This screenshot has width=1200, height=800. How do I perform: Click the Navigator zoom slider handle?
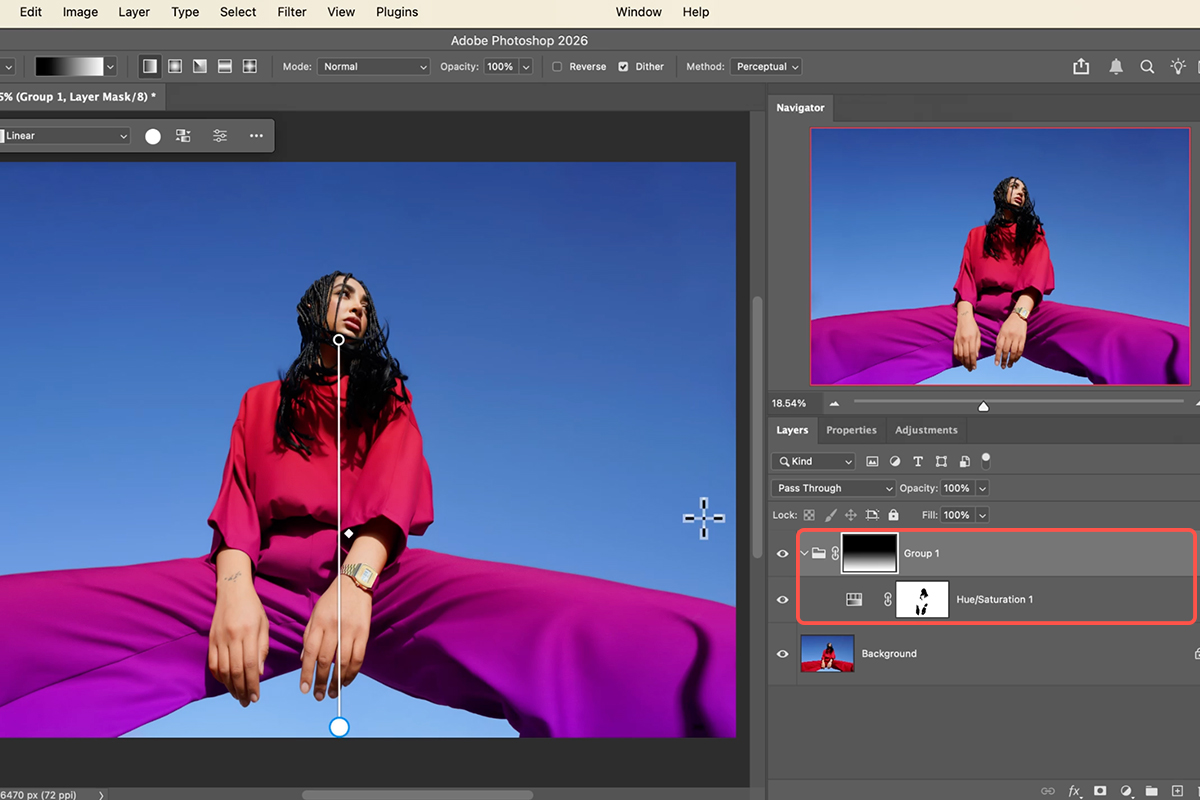[984, 405]
